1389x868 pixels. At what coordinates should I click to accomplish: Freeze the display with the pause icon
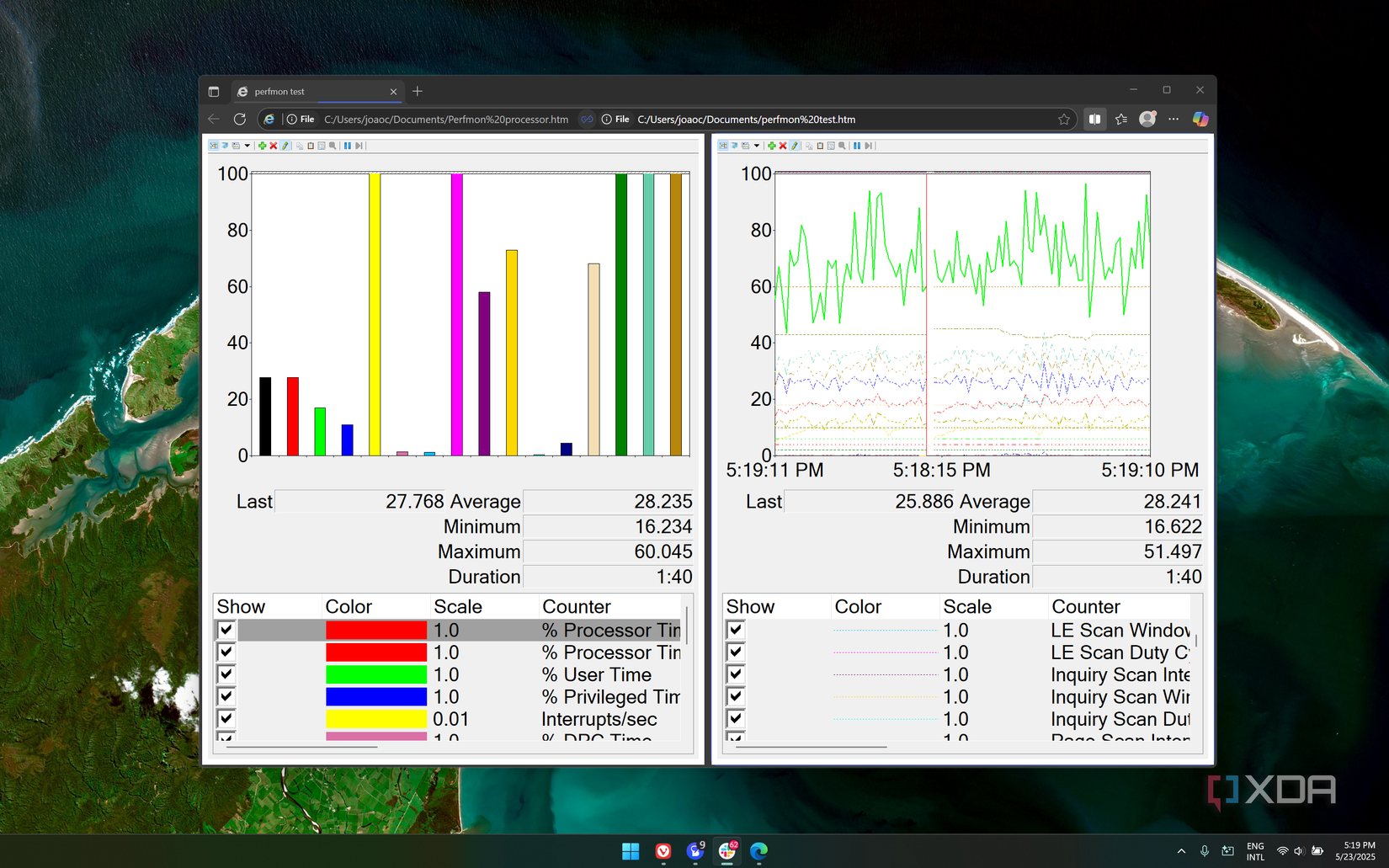click(347, 146)
